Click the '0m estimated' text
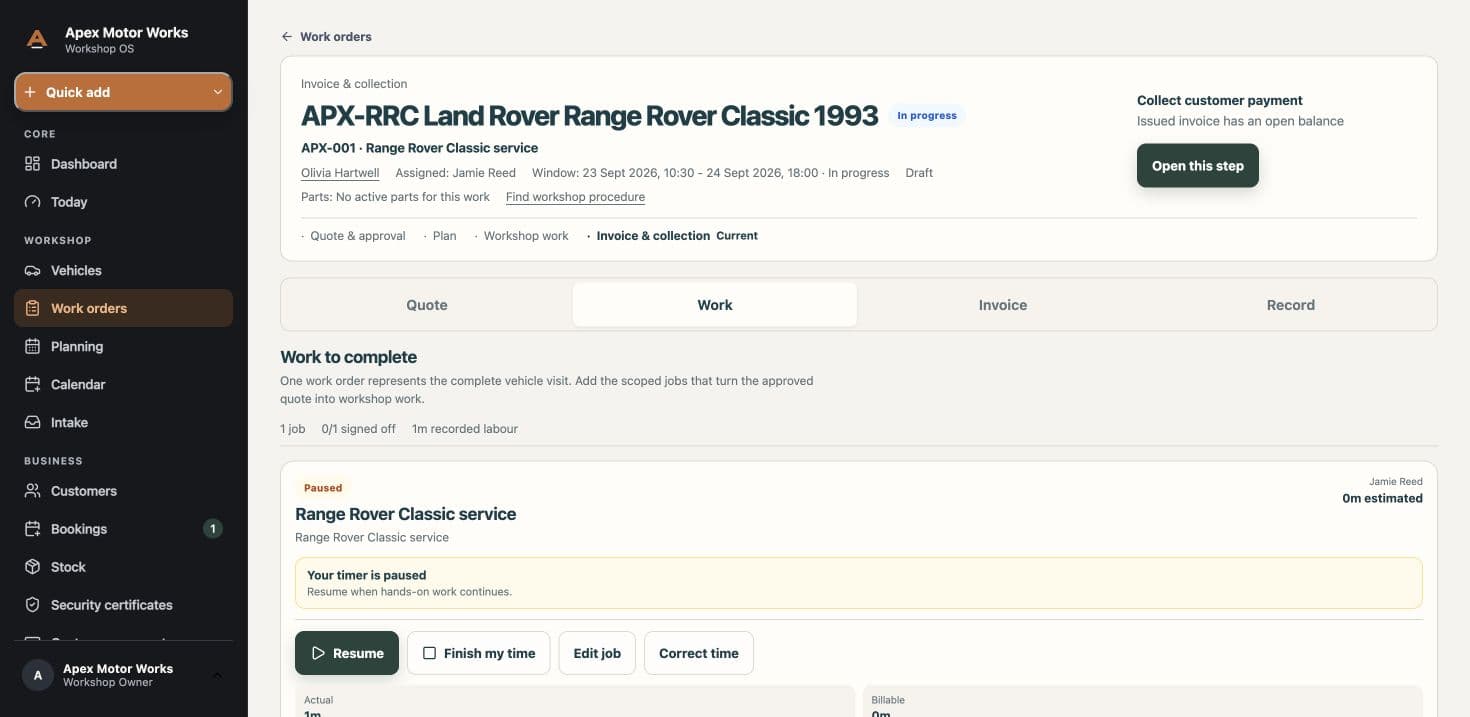 1382,498
